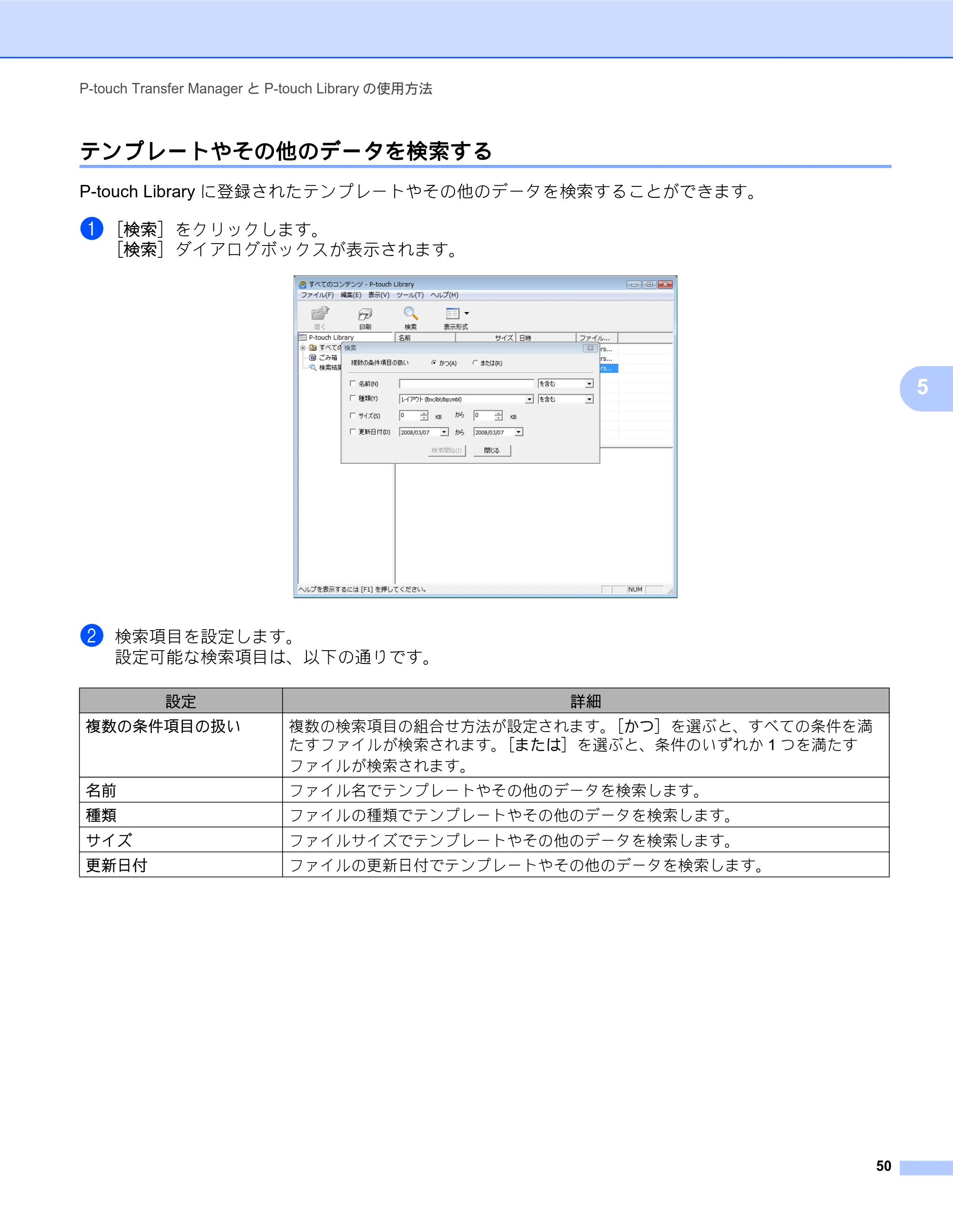Click the 検索結果 magnifier icon in tree
The height and width of the screenshot is (1232, 953).
click(x=313, y=367)
